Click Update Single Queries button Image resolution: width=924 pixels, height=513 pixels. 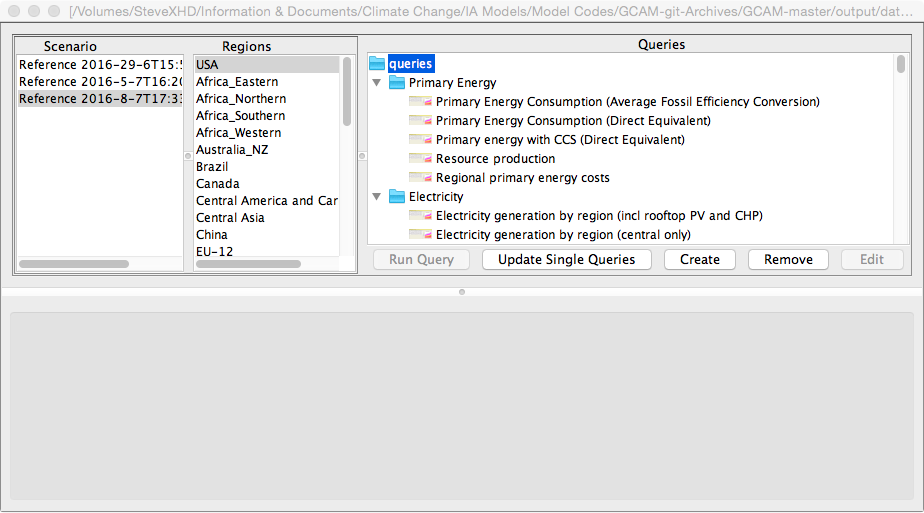pos(566,260)
